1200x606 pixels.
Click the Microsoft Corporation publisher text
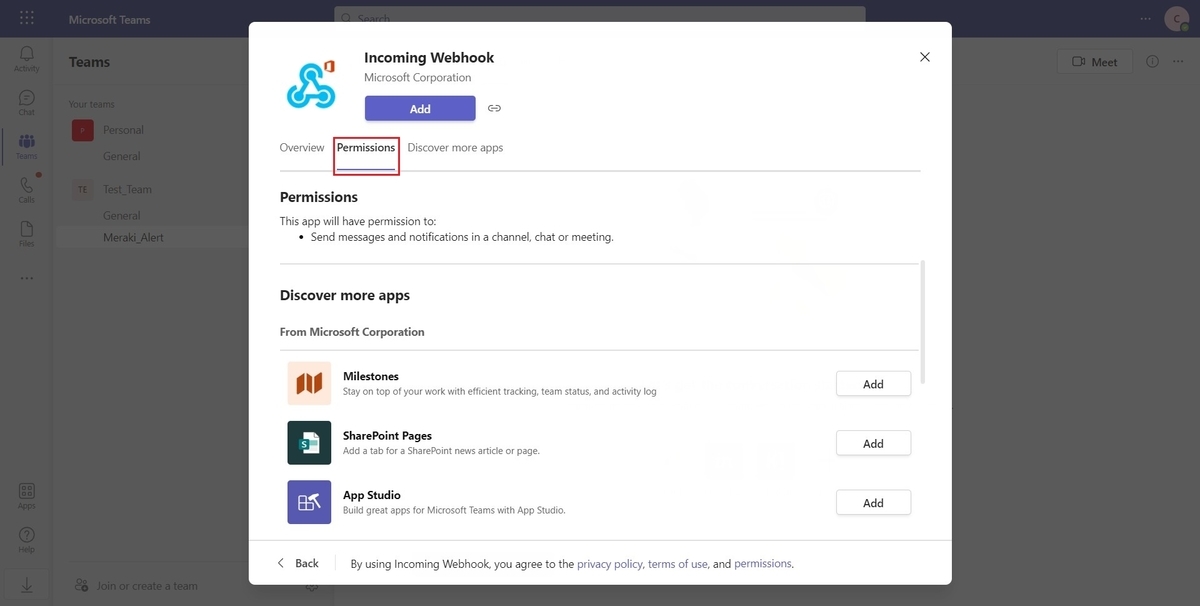(417, 77)
